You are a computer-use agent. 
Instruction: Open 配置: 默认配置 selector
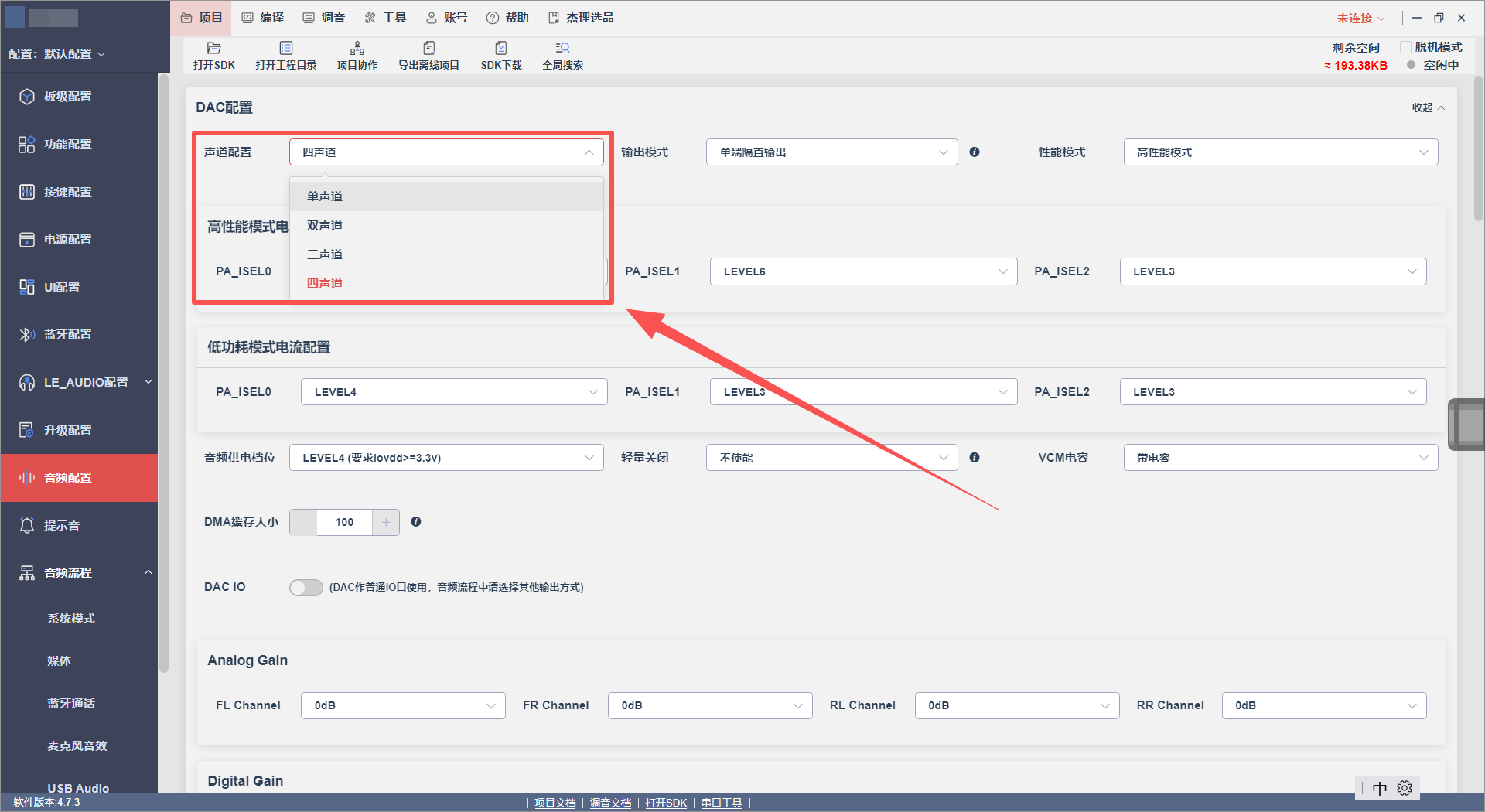[x=57, y=54]
